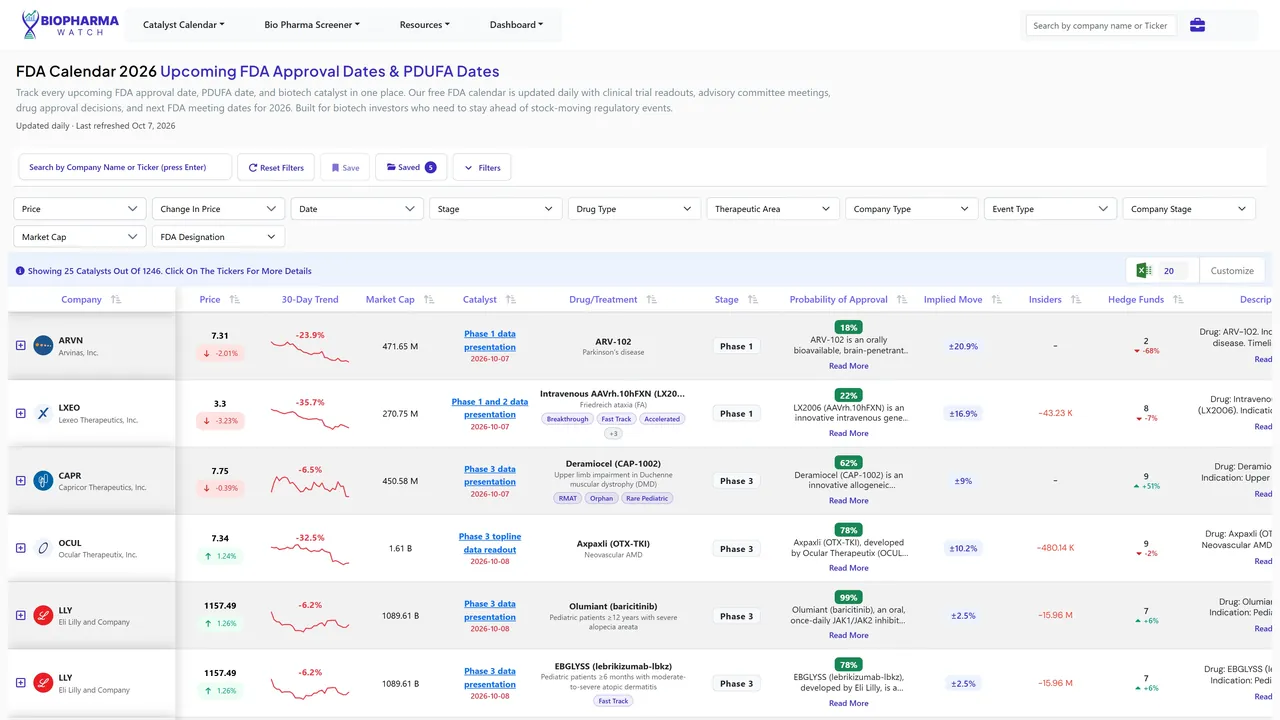The width and height of the screenshot is (1280, 720).
Task: Click the Save filter button
Action: tap(345, 167)
